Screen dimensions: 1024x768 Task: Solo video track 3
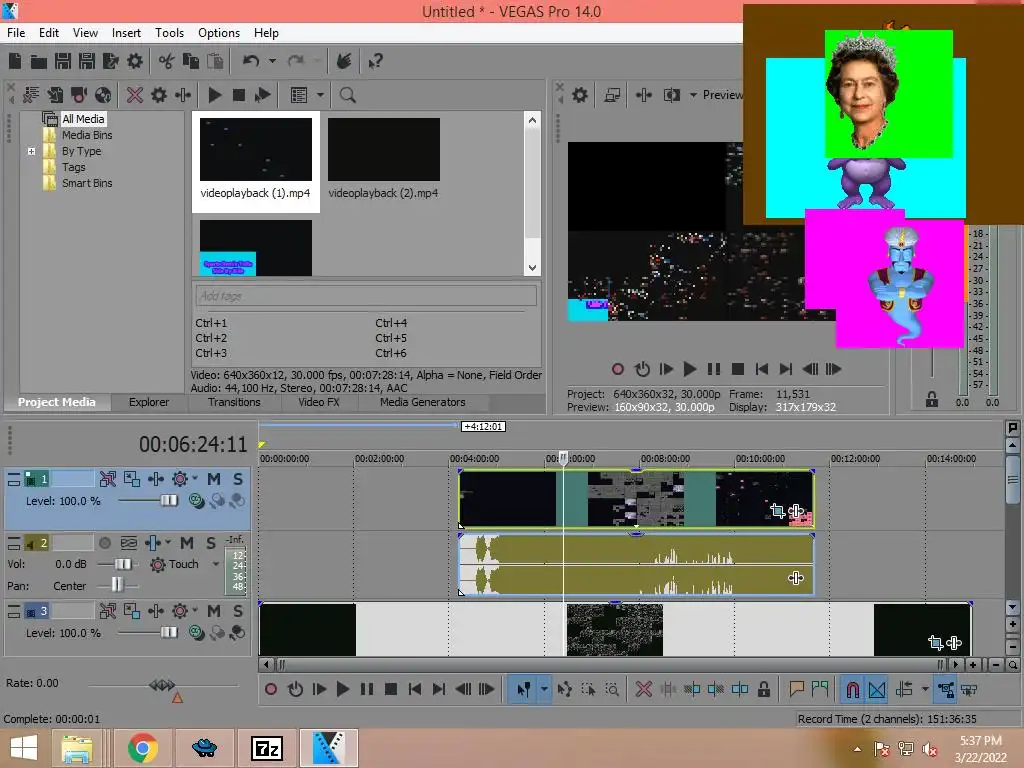pos(238,611)
